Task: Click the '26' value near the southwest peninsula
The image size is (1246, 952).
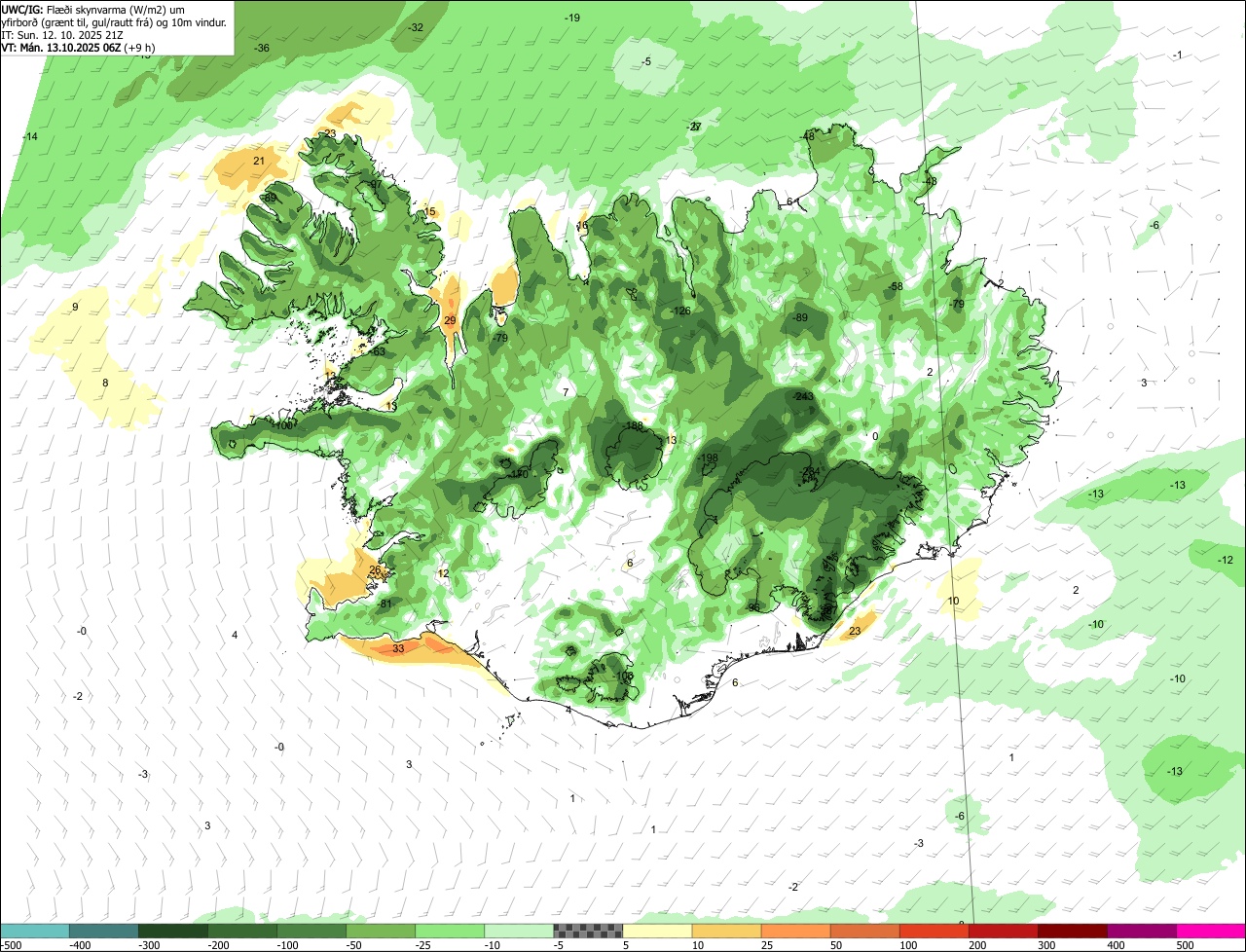Action: tap(375, 570)
